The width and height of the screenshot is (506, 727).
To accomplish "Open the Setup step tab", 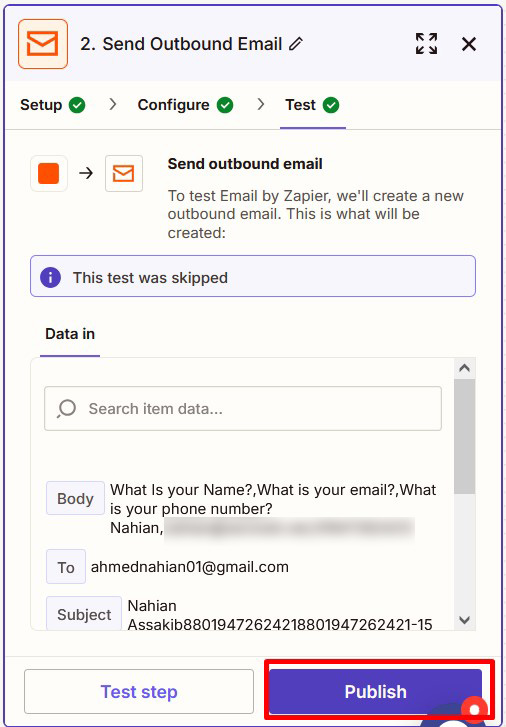I will 52,105.
